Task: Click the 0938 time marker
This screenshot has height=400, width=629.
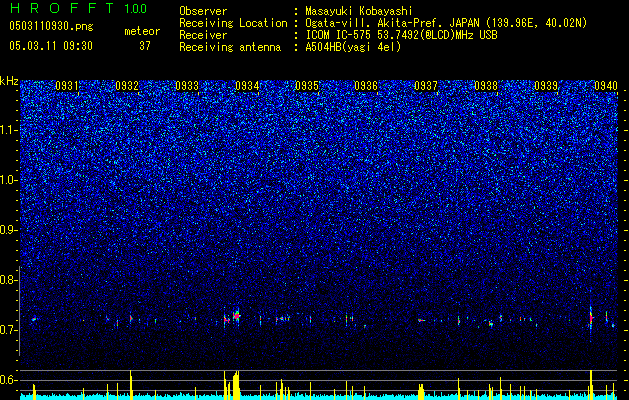Action: click(486, 86)
